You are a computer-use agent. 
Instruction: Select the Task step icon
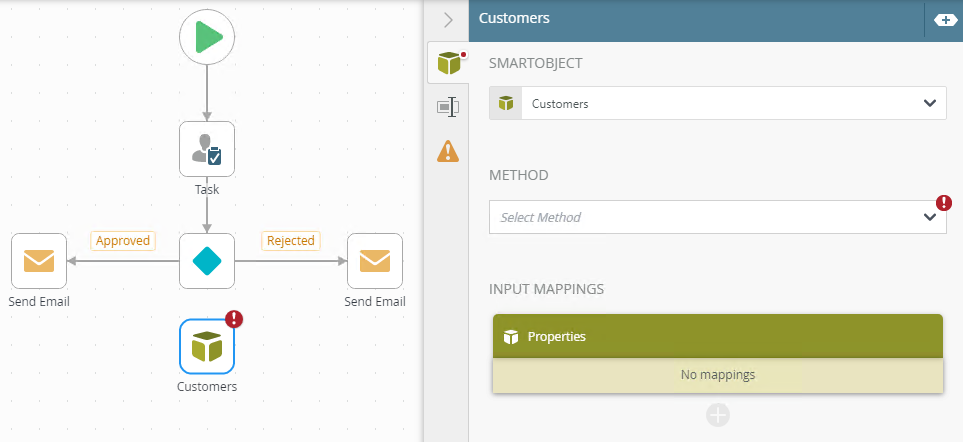point(207,149)
